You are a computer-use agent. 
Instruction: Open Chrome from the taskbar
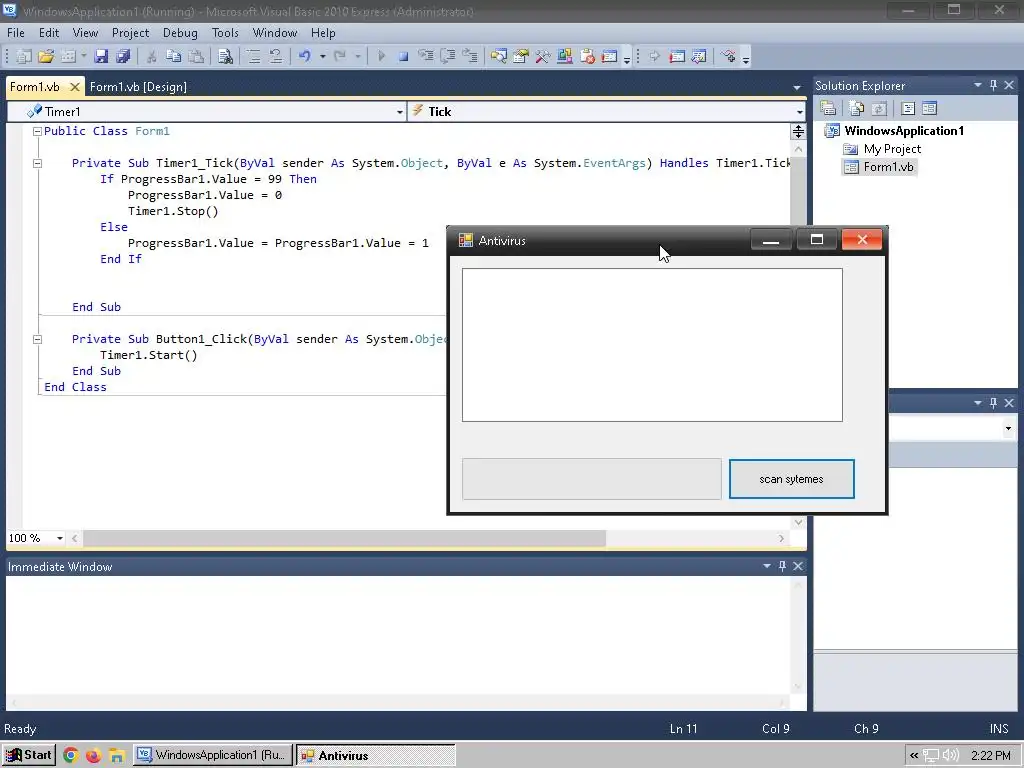click(x=71, y=756)
